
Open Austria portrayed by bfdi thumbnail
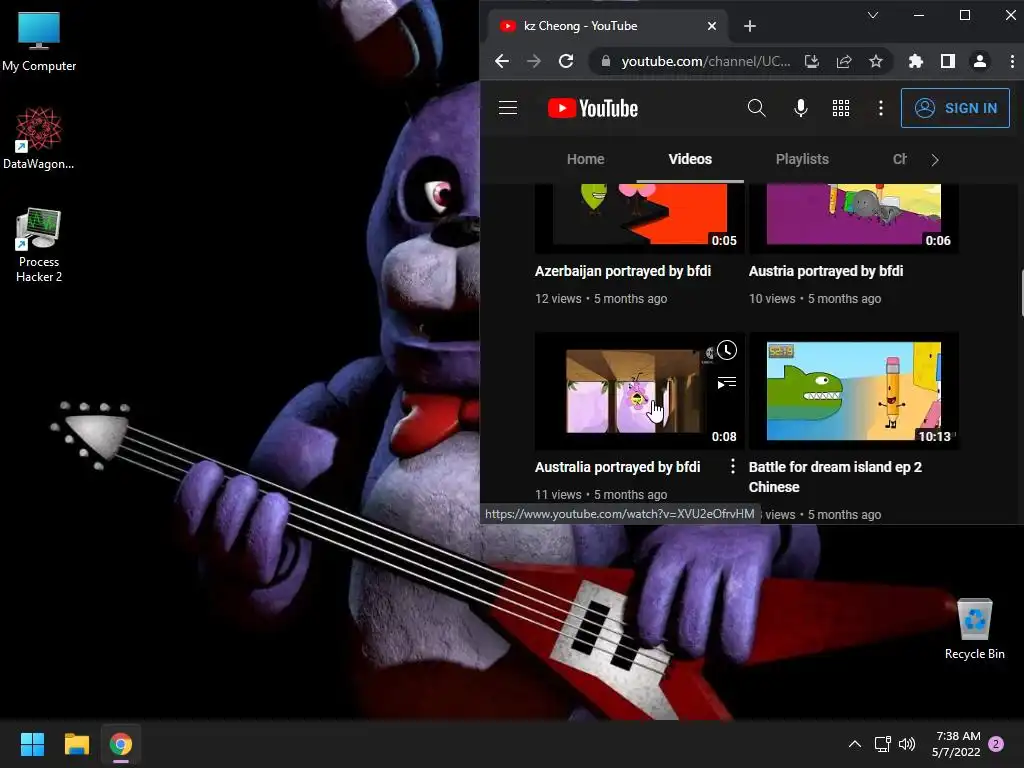854,219
